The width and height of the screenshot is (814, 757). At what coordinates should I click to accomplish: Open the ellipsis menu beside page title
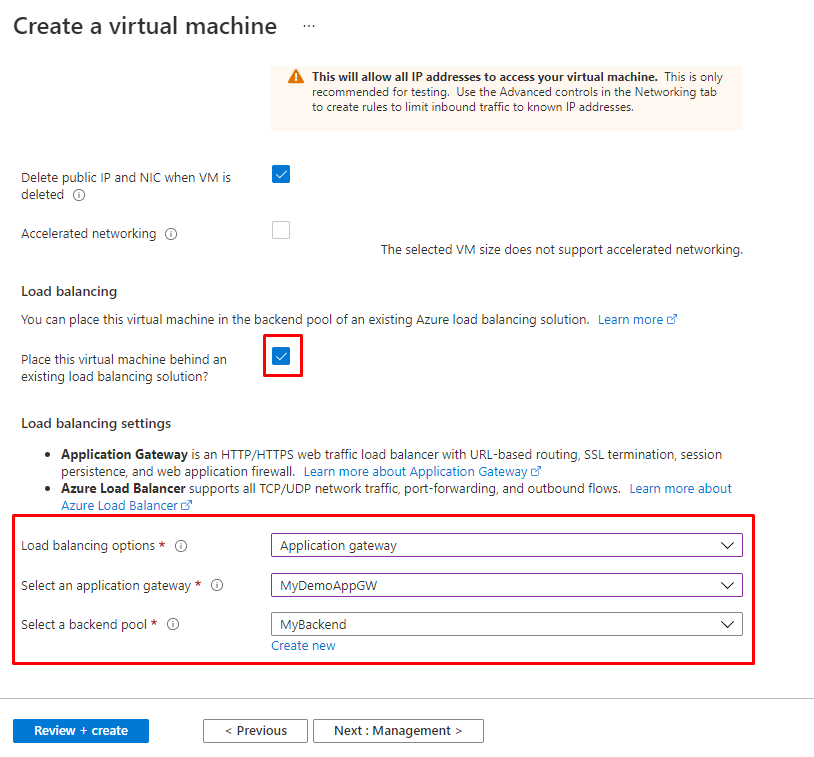pyautogui.click(x=309, y=27)
